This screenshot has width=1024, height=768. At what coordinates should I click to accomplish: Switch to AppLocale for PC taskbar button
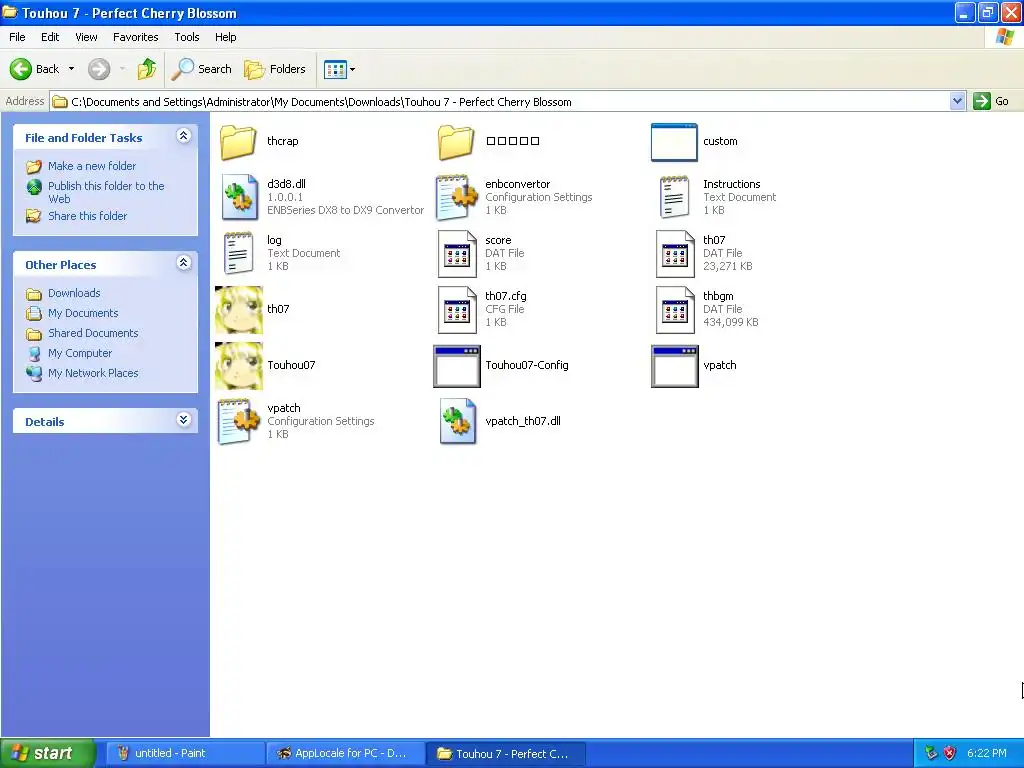pos(345,754)
